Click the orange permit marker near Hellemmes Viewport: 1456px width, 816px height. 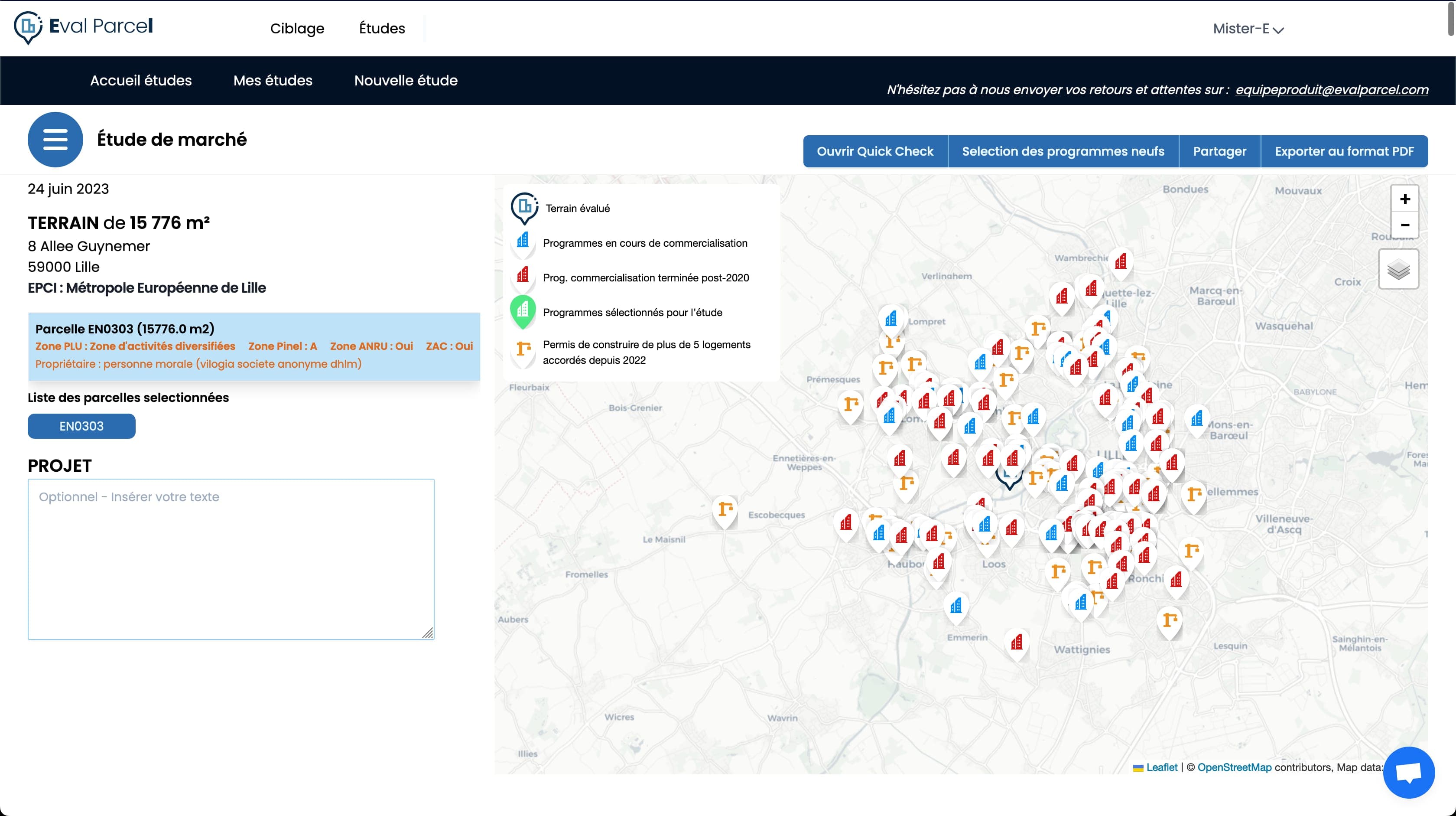pyautogui.click(x=1193, y=495)
